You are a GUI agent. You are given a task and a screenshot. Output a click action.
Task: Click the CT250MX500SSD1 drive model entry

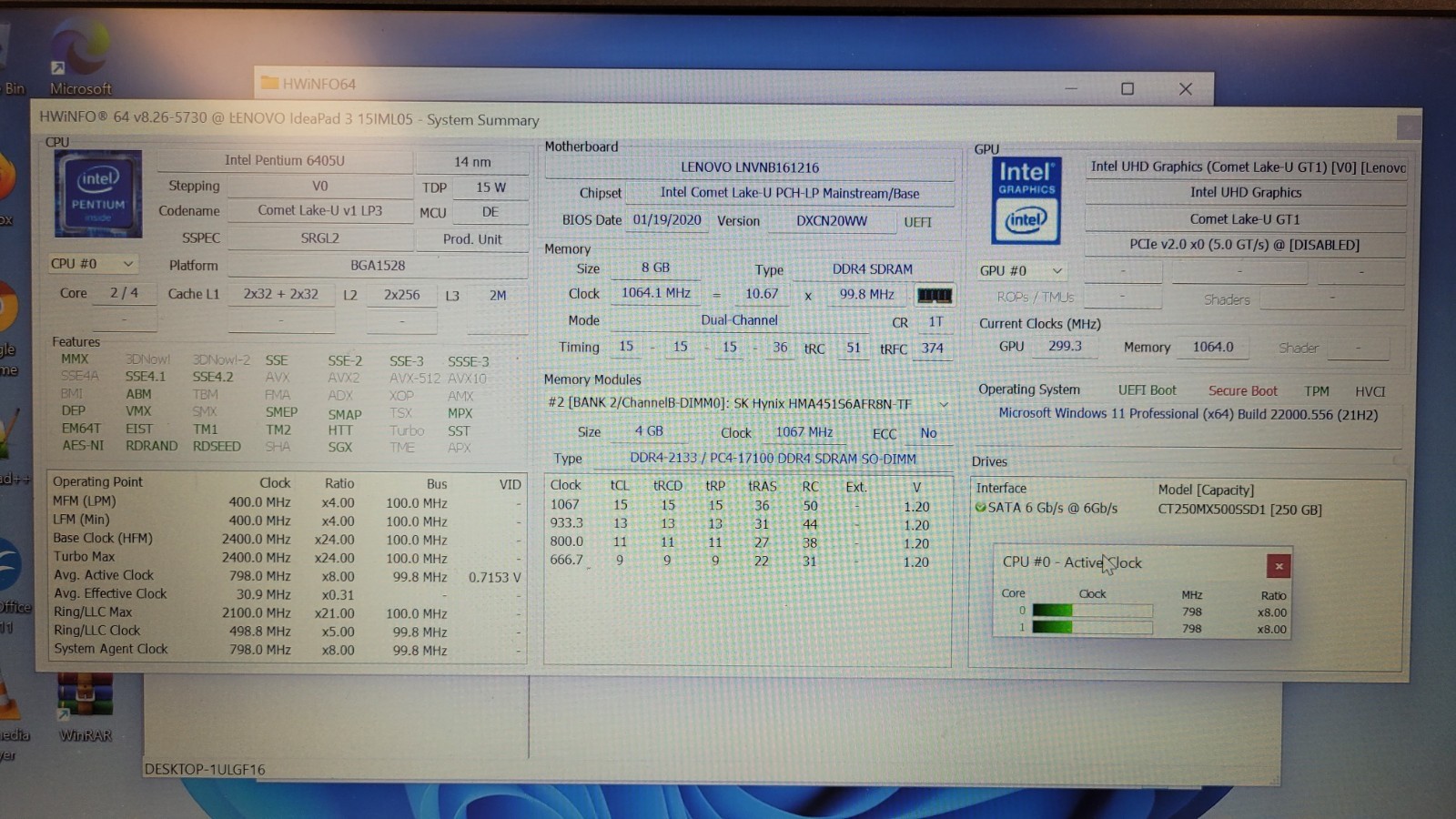[x=1239, y=510]
